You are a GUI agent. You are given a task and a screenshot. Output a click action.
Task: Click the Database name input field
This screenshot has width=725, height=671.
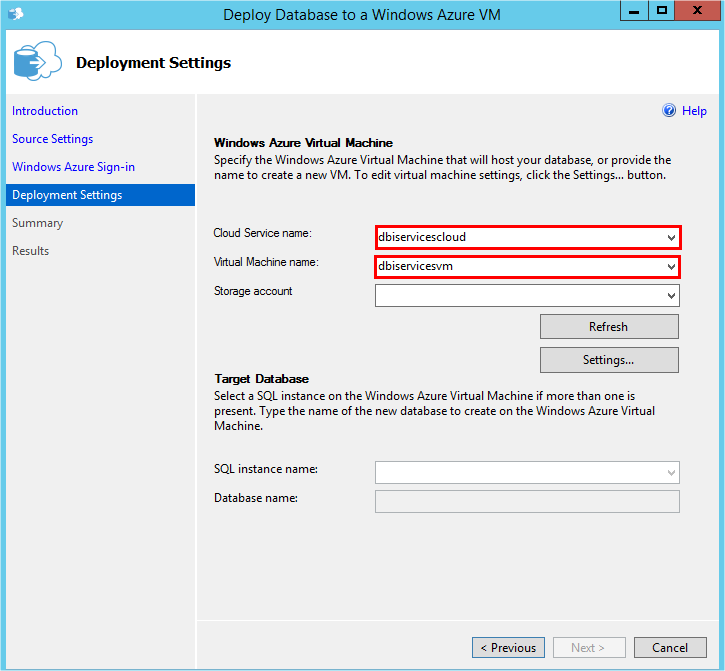point(527,502)
